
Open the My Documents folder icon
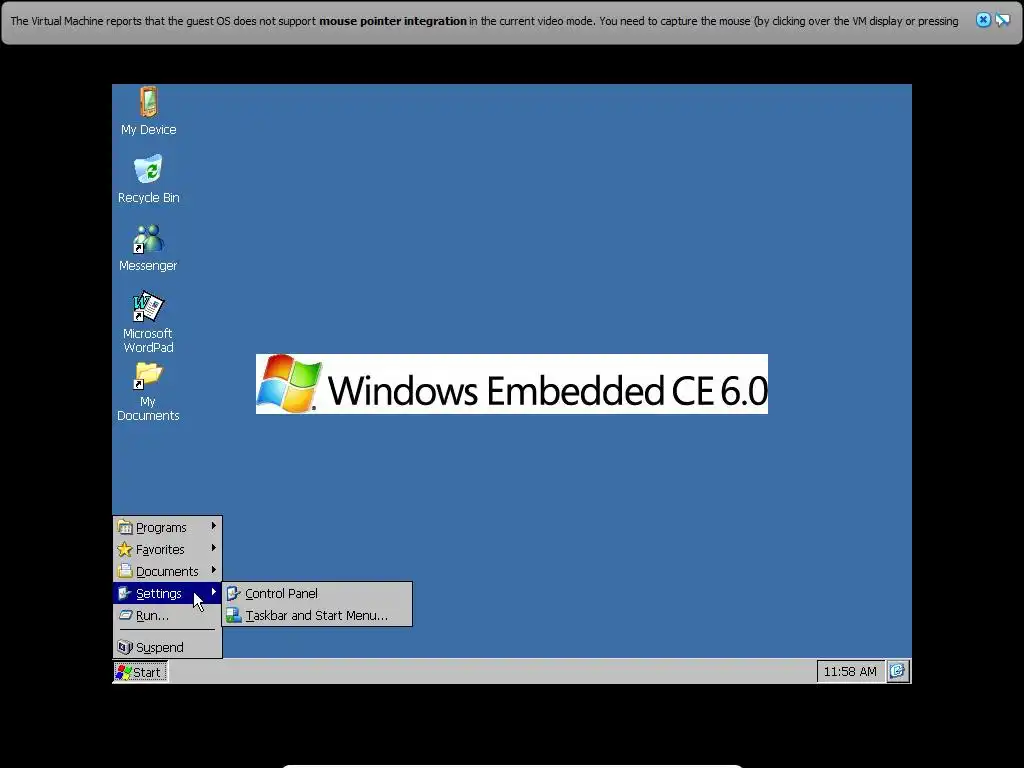coord(148,392)
